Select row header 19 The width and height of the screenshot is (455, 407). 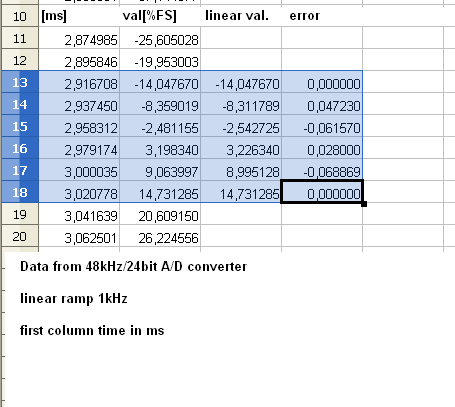point(20,214)
